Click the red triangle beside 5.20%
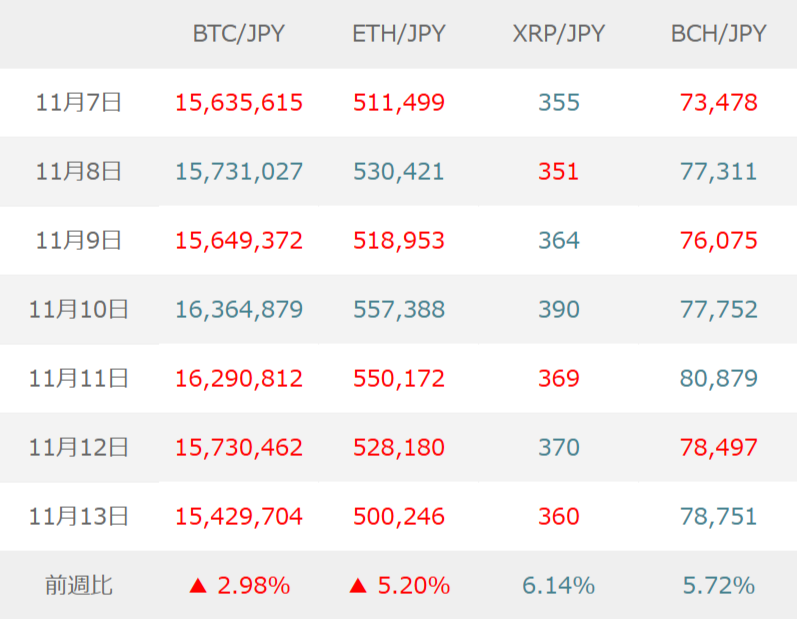Image resolution: width=797 pixels, height=619 pixels. pyautogui.click(x=358, y=586)
